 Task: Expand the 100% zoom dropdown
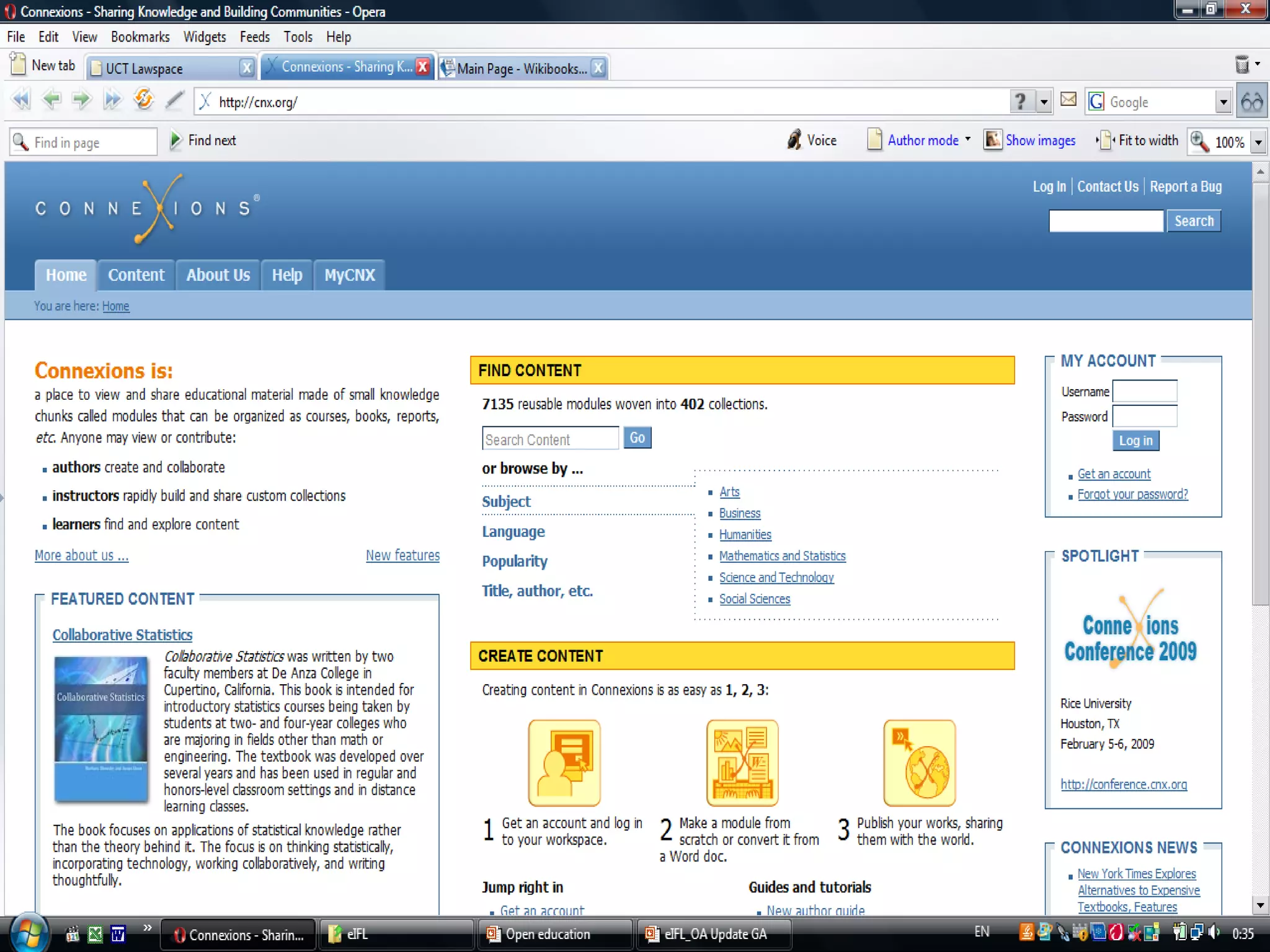click(x=1258, y=143)
